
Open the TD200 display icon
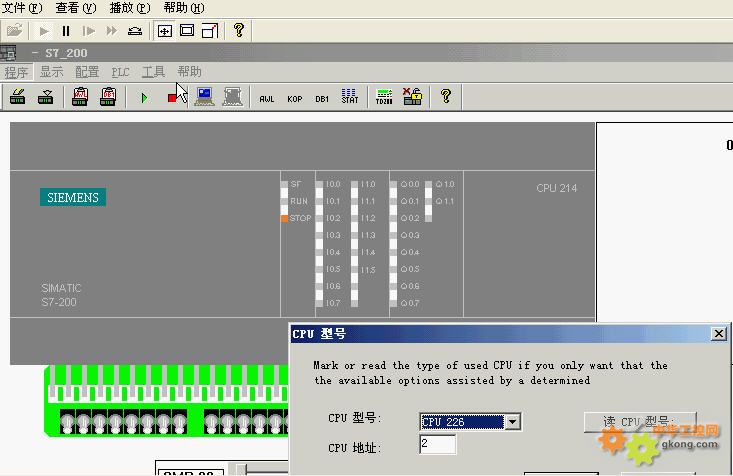(384, 97)
